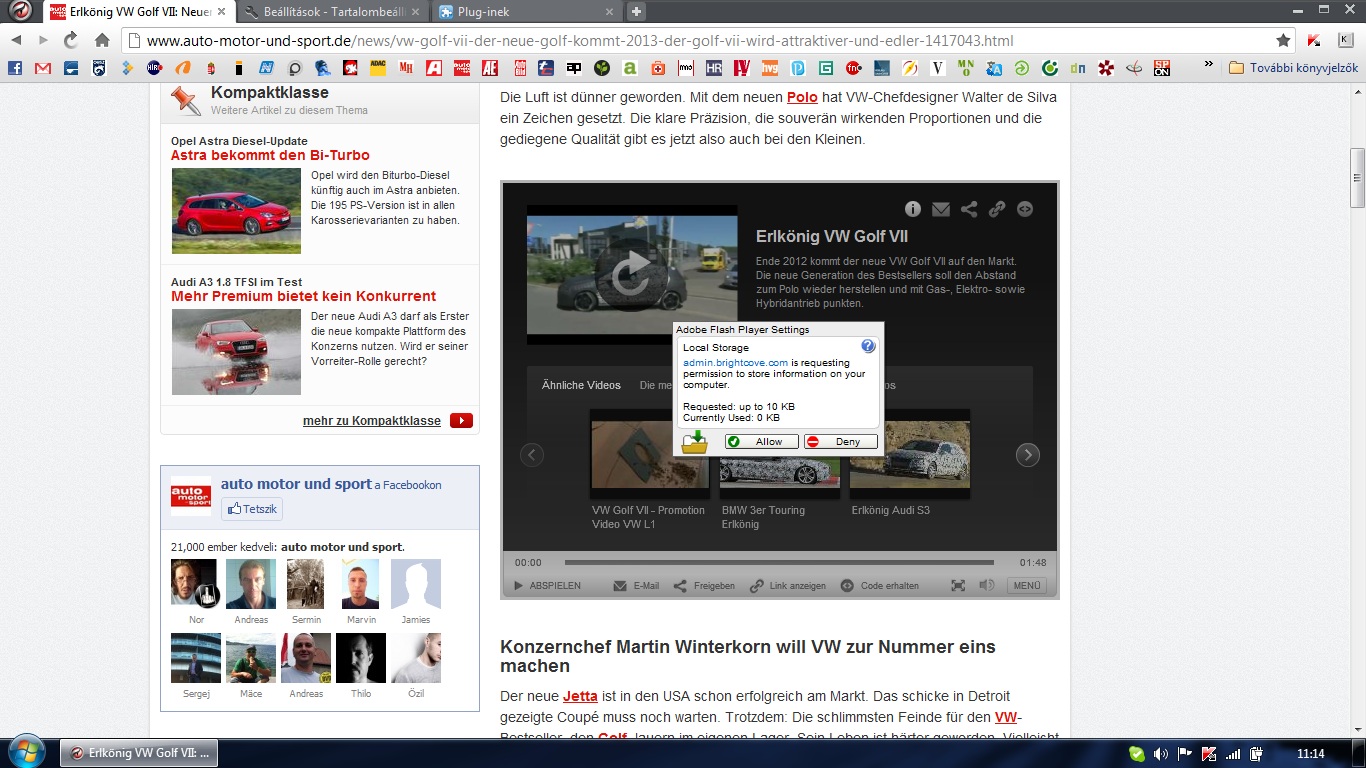Click mehr zu Kompaktklasse link

click(x=372, y=421)
